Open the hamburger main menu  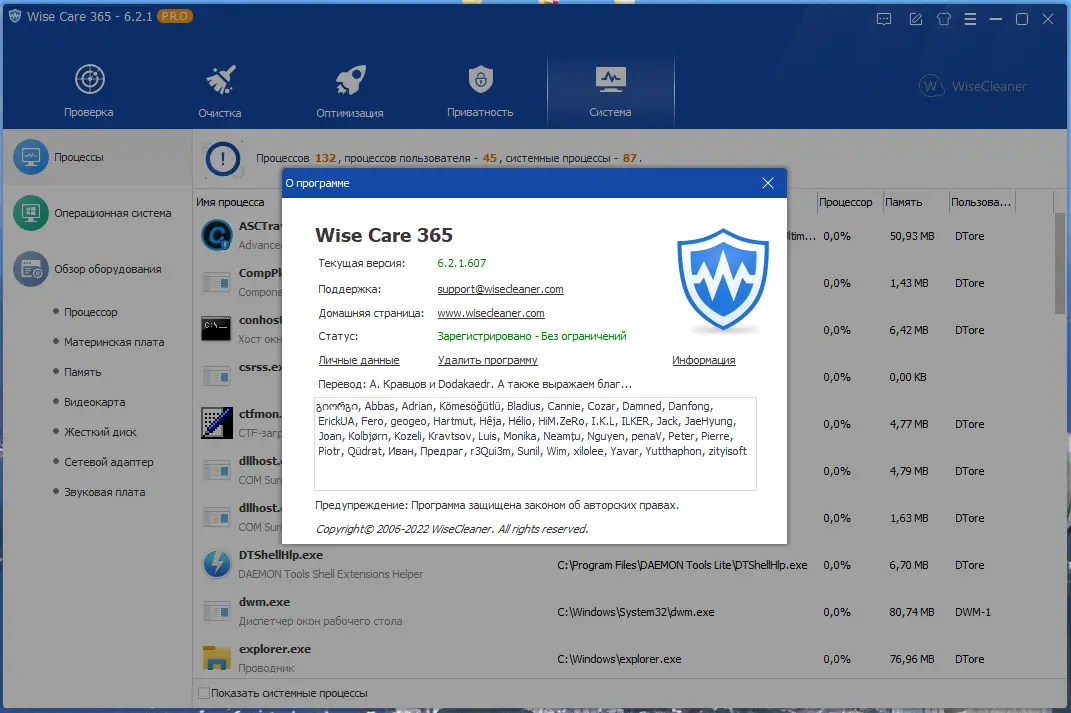[970, 18]
